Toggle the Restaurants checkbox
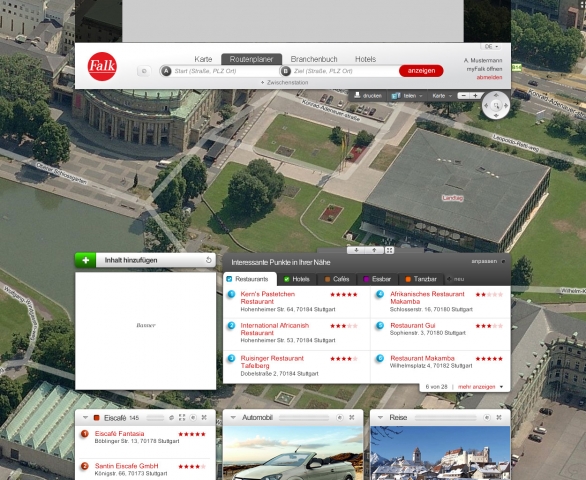Screen dimensions: 586x480 pyautogui.click(x=229, y=279)
